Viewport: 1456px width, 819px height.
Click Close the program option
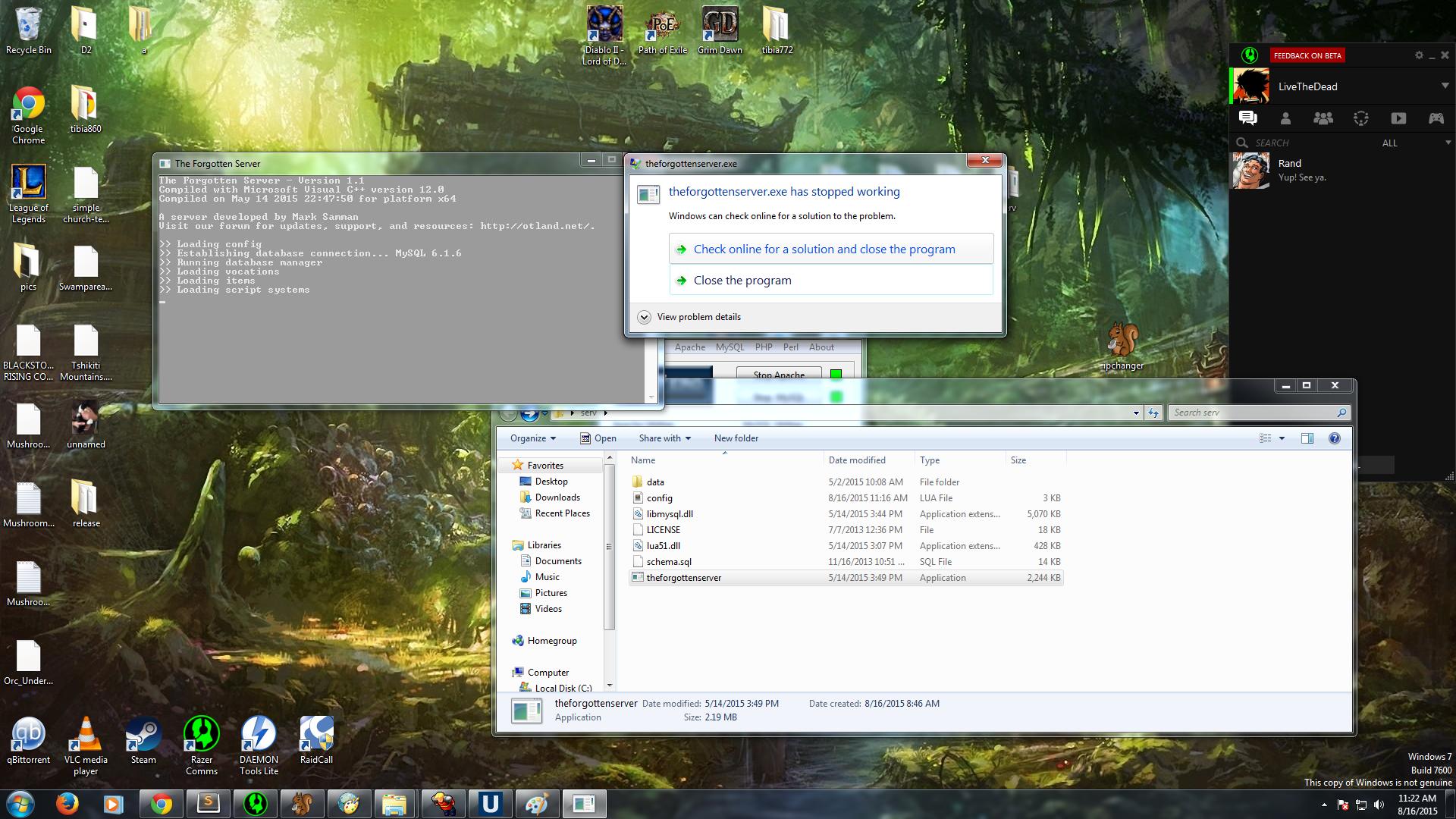coord(831,280)
